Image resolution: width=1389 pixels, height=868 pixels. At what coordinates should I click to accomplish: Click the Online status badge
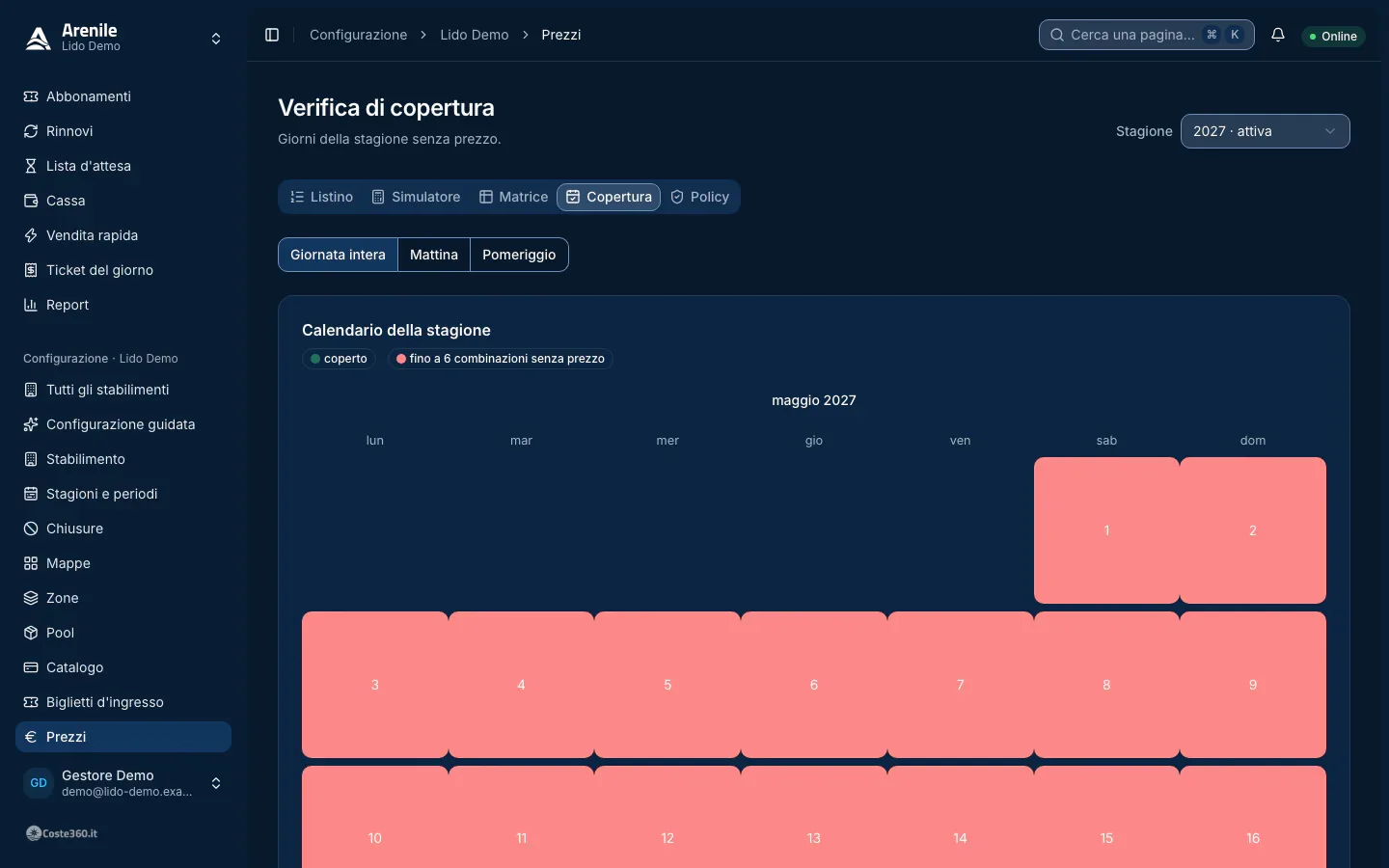(1333, 36)
